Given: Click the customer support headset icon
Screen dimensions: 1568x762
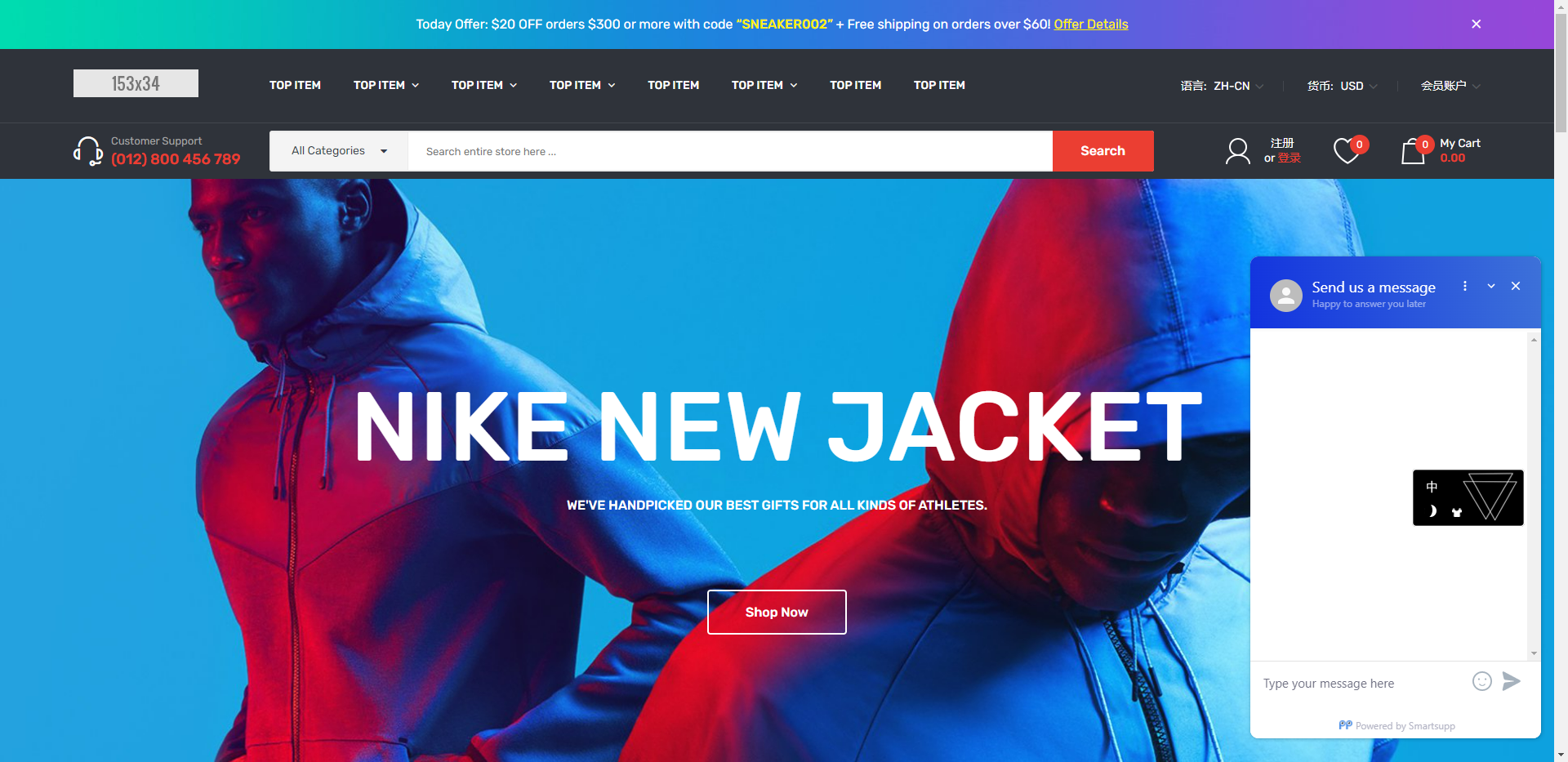Looking at the screenshot, I should click(88, 151).
